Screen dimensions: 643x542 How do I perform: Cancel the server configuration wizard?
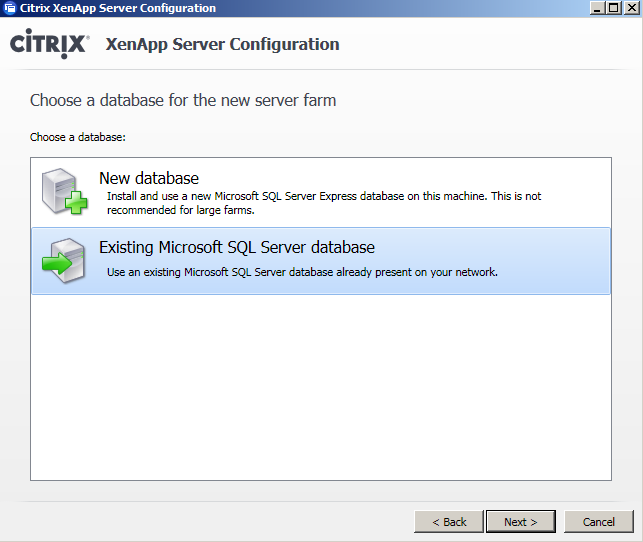click(x=599, y=522)
